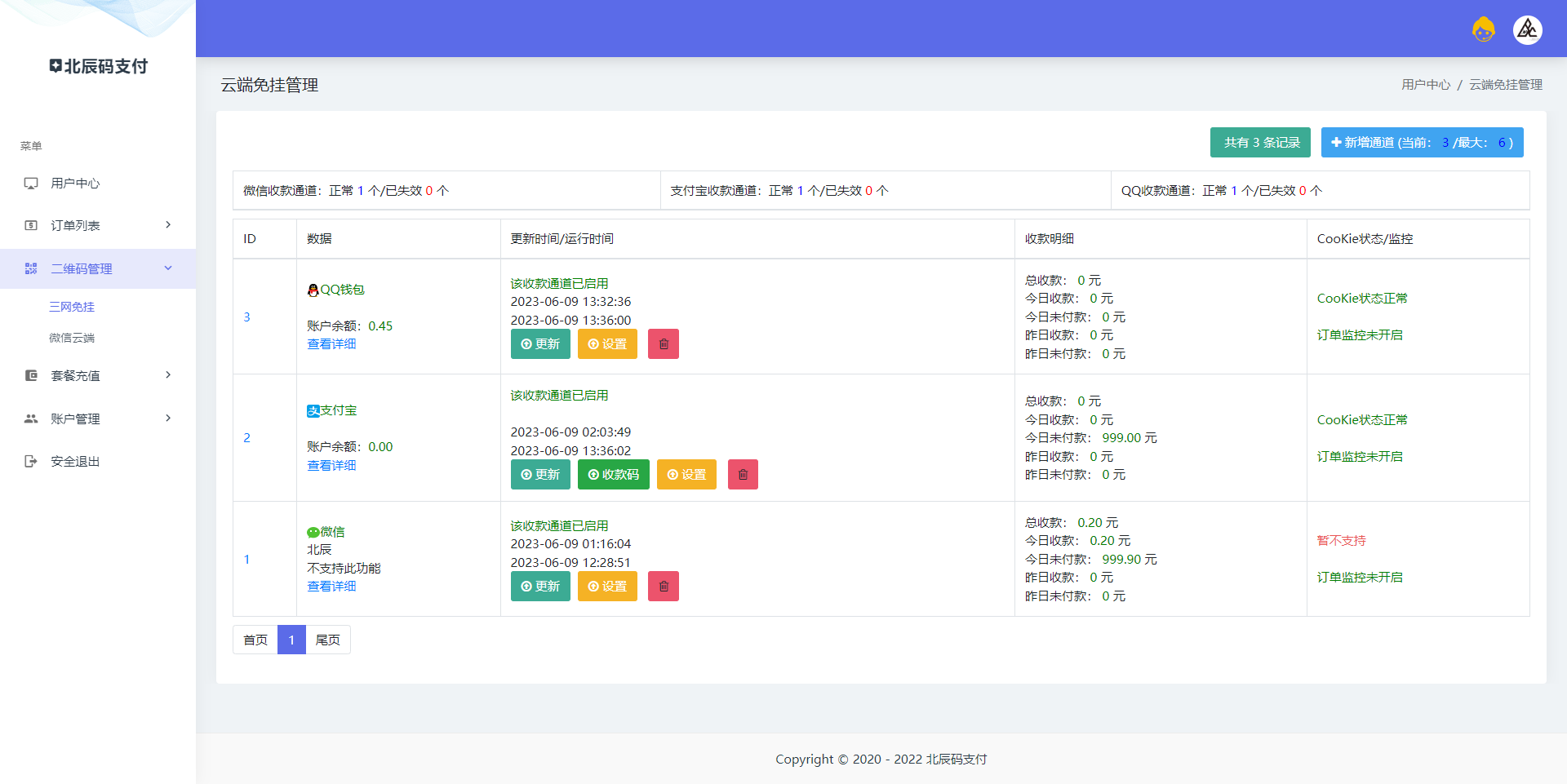Collapse the 二维码管理 chevron
Screen dimensions: 1567x784
click(x=168, y=268)
